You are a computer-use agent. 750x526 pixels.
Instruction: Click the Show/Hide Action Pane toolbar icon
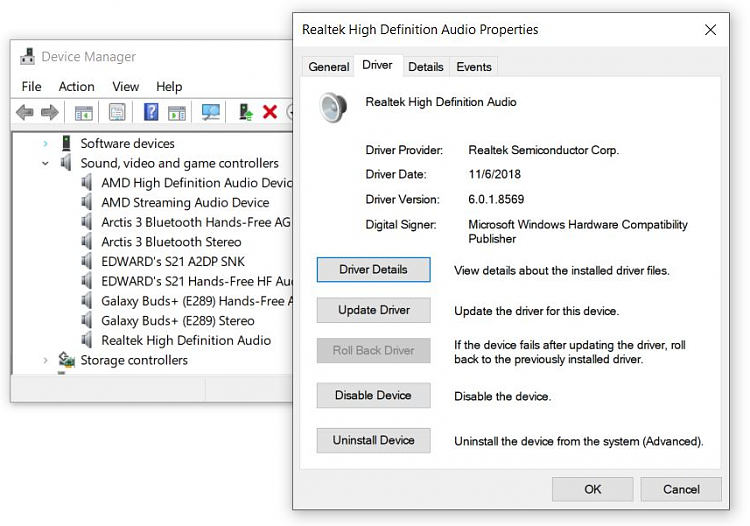pyautogui.click(x=177, y=113)
